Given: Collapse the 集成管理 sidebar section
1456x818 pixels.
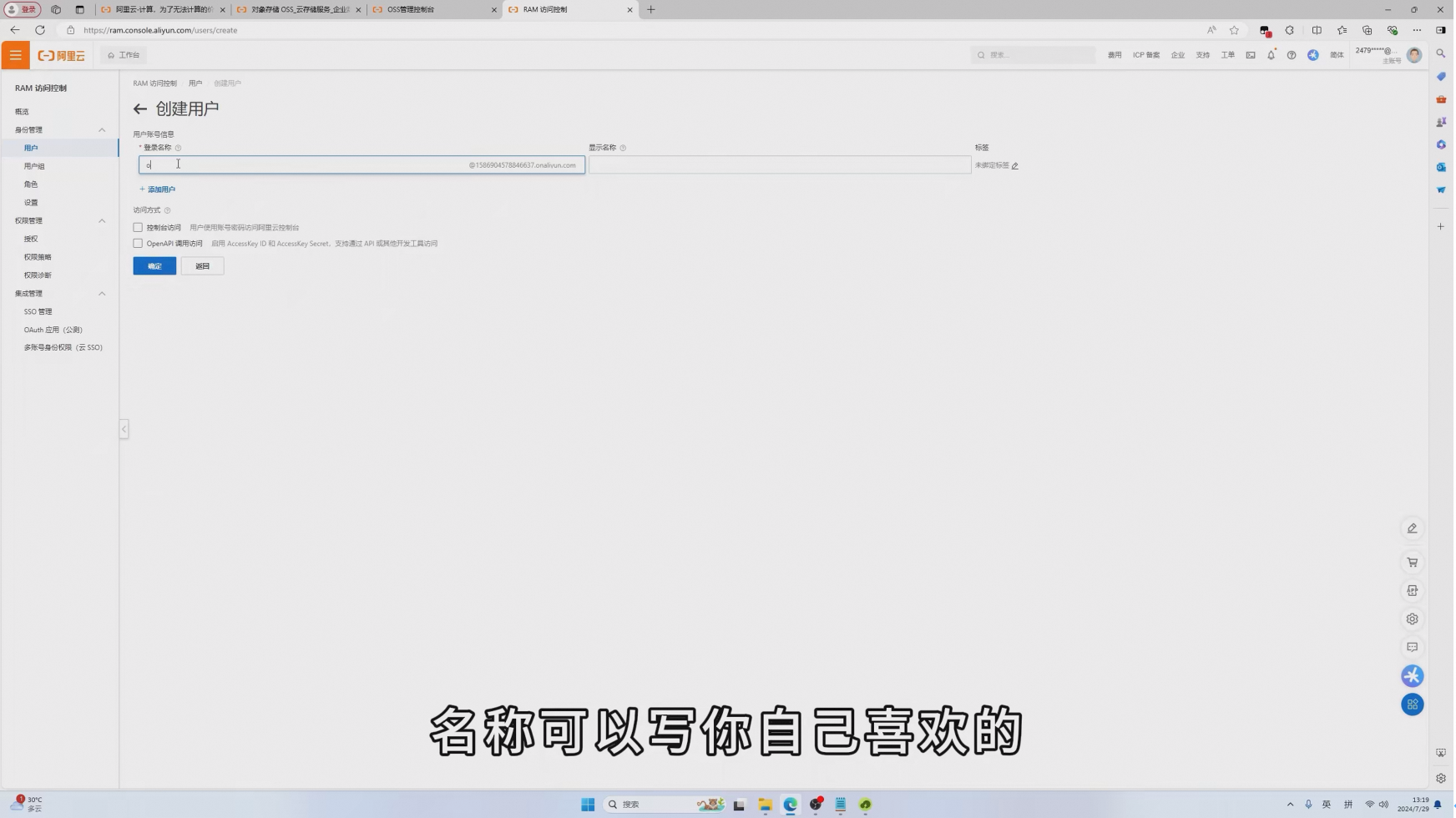Looking at the screenshot, I should pos(102,294).
